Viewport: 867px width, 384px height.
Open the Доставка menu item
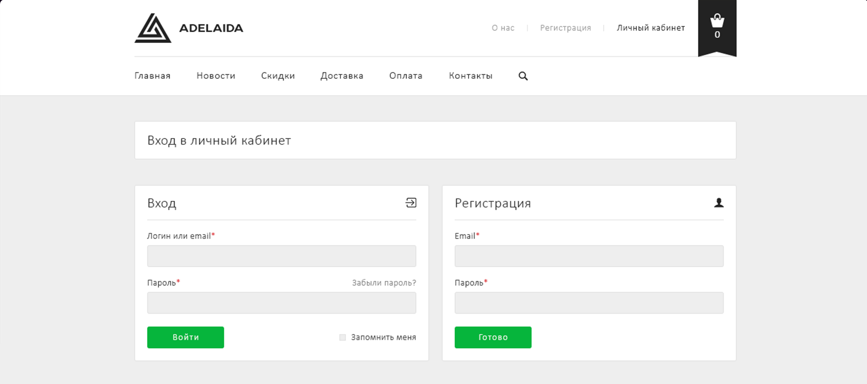click(342, 76)
